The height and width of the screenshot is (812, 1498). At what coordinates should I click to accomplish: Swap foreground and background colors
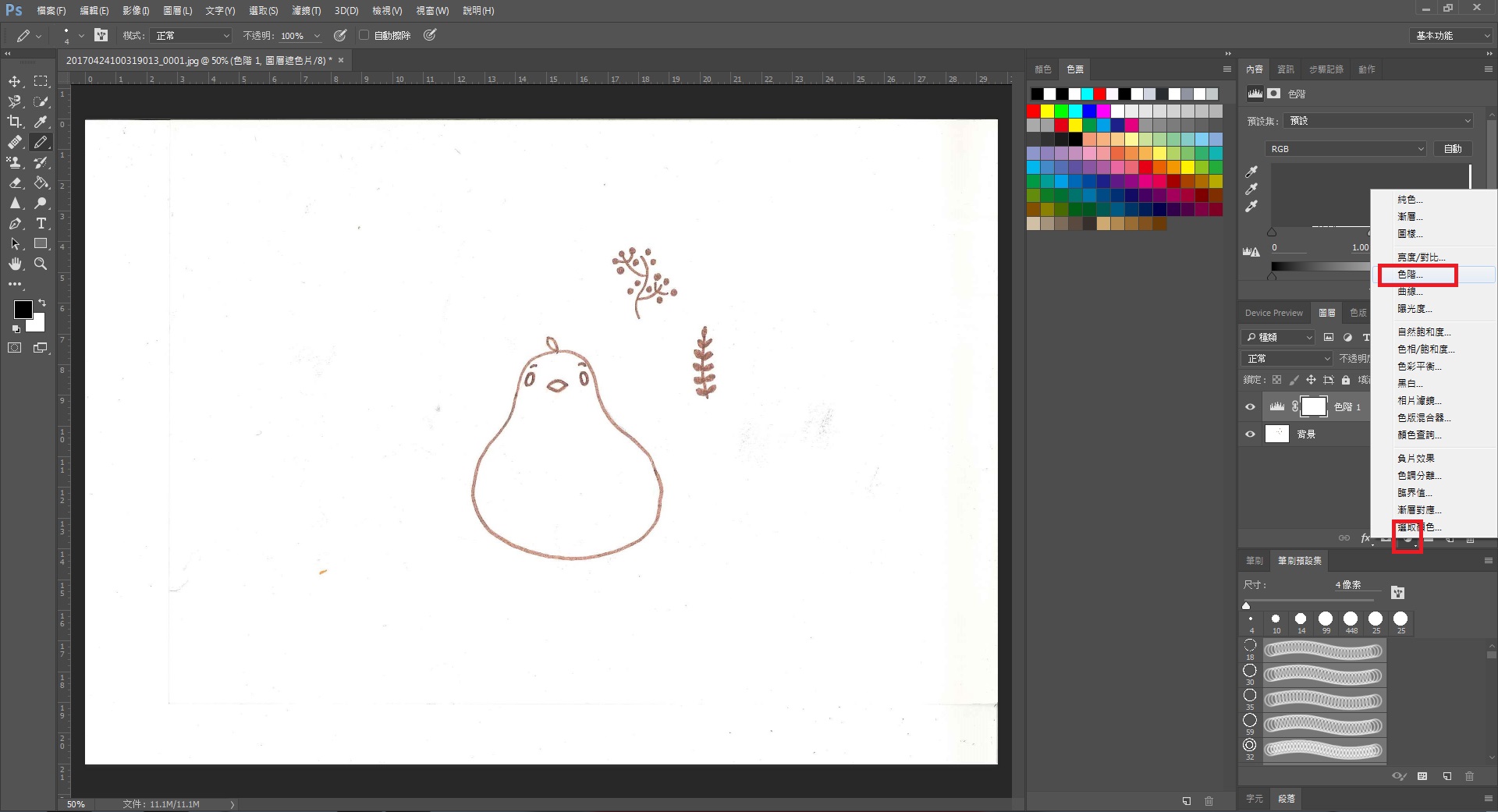(x=42, y=302)
